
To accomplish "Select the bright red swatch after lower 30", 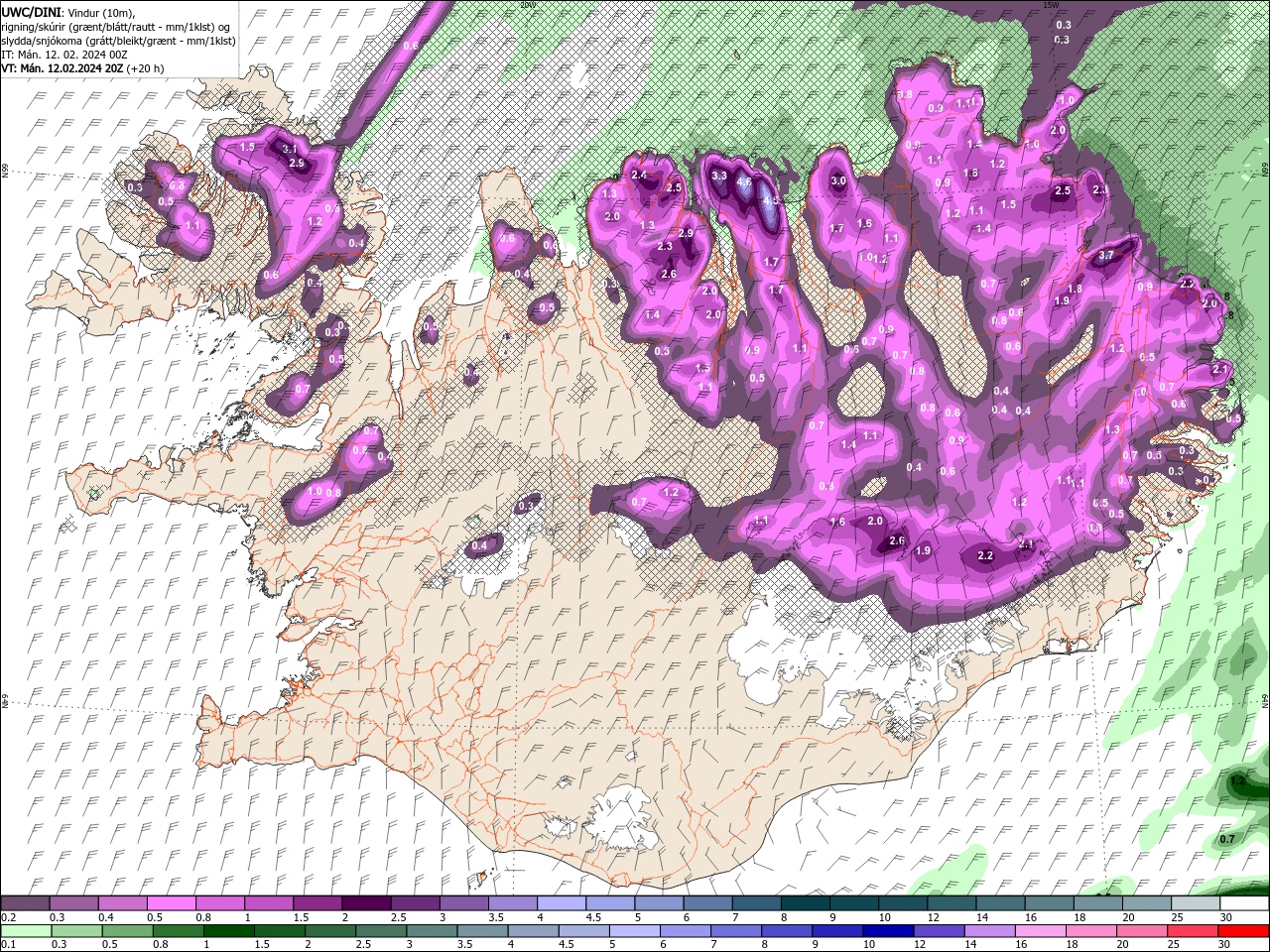I will (x=1244, y=931).
